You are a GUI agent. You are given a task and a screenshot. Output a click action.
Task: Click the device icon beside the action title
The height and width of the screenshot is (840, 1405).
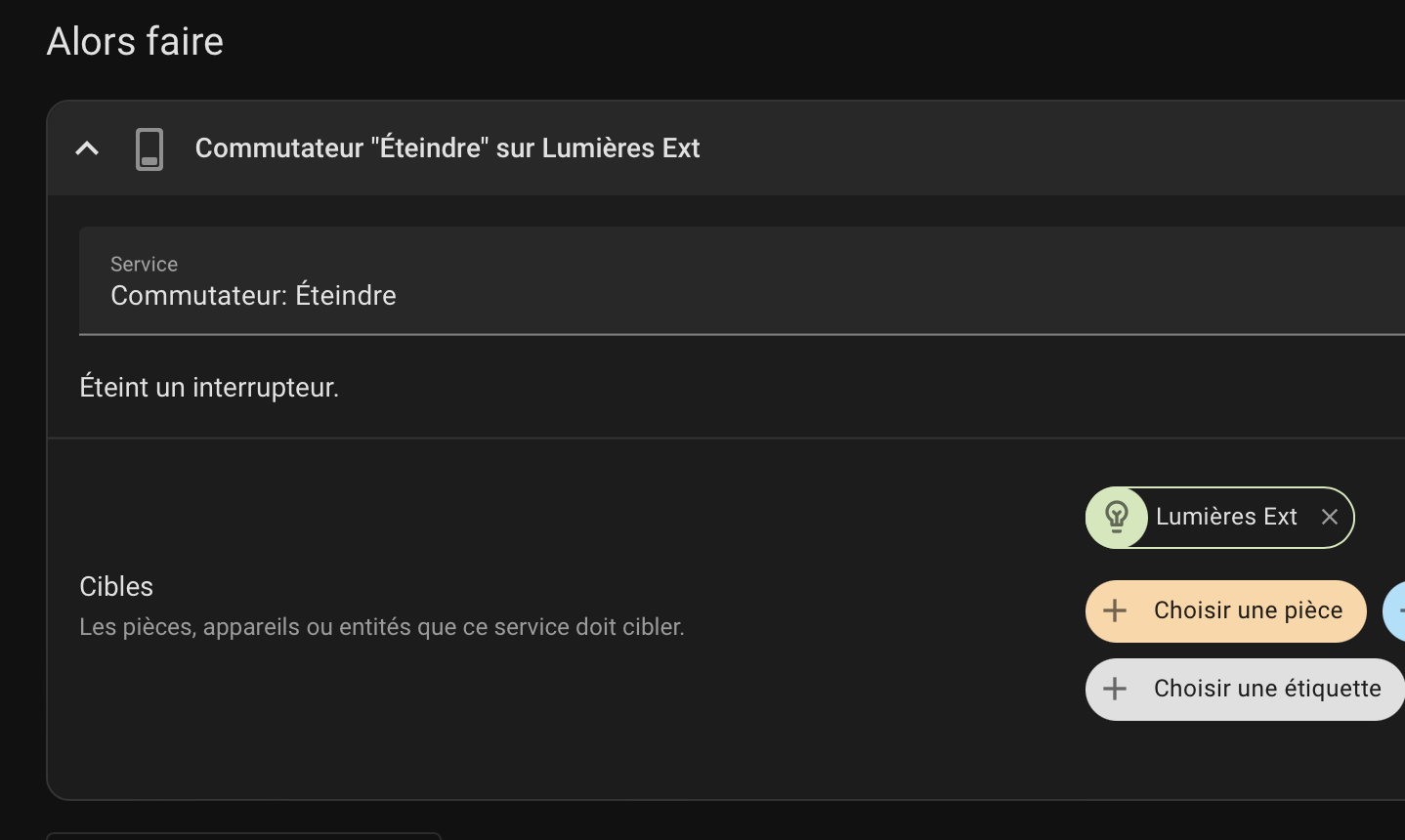pos(149,148)
